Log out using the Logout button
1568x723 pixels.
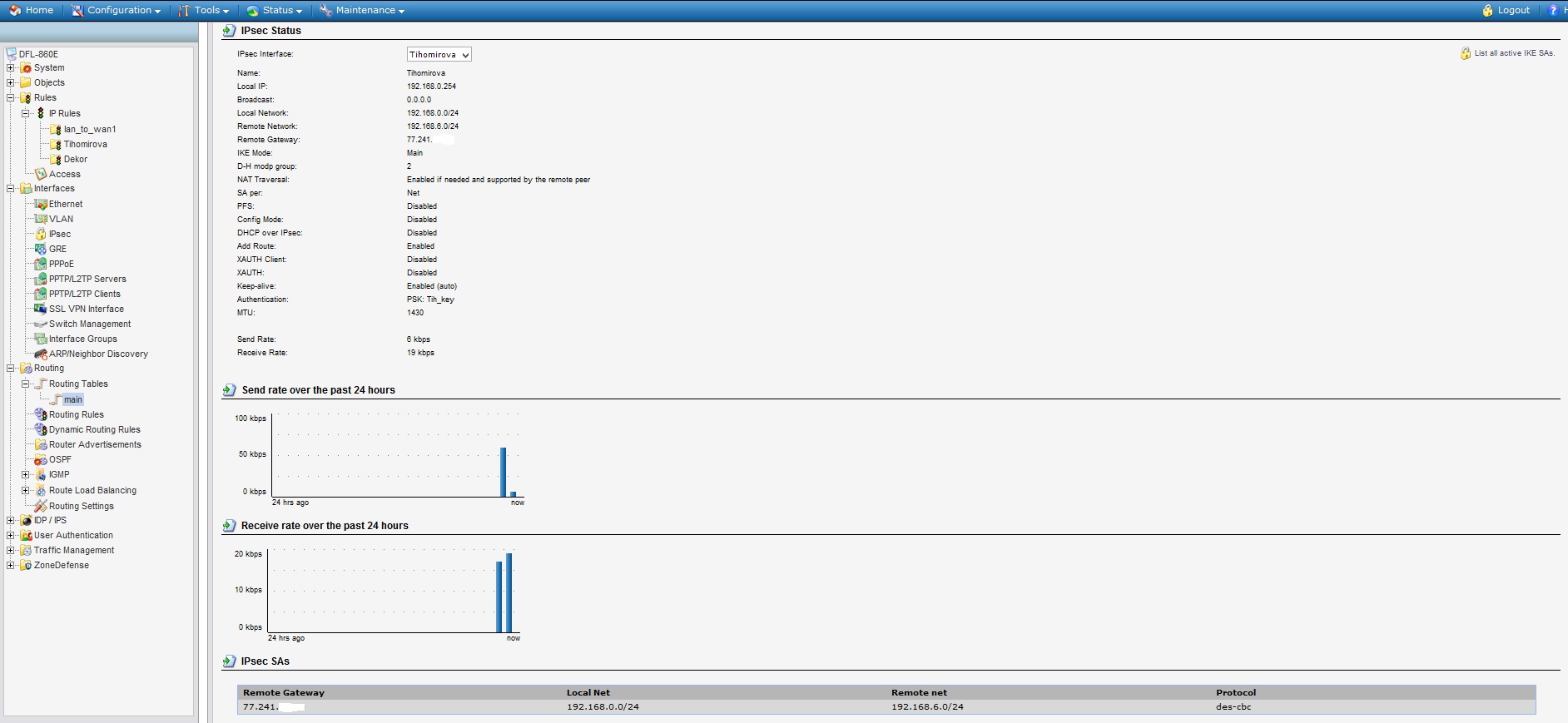point(1506,10)
